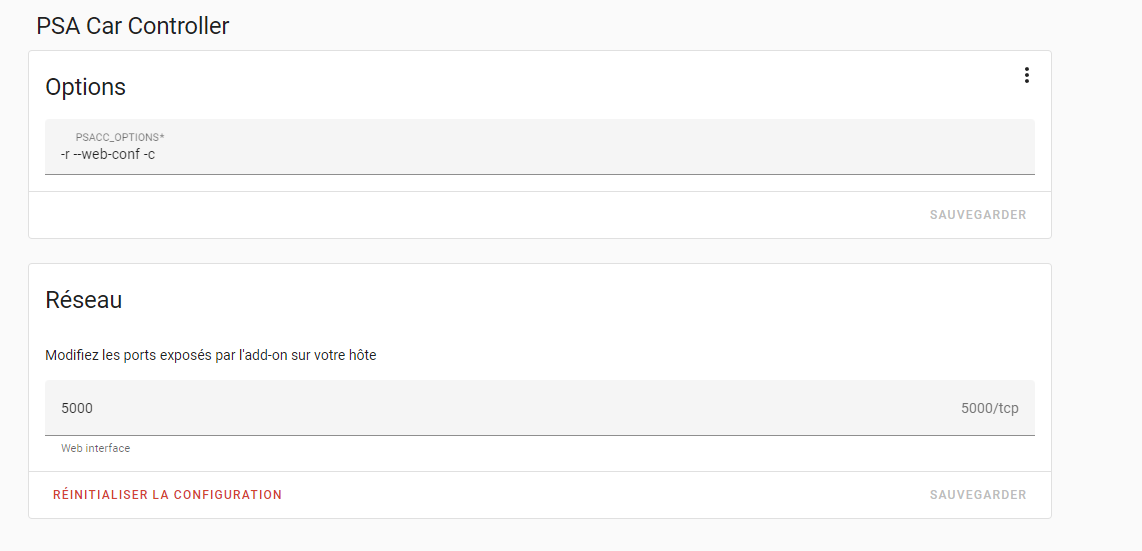The width and height of the screenshot is (1142, 551).
Task: Click the "Web interface" helper text
Action: [x=95, y=449]
